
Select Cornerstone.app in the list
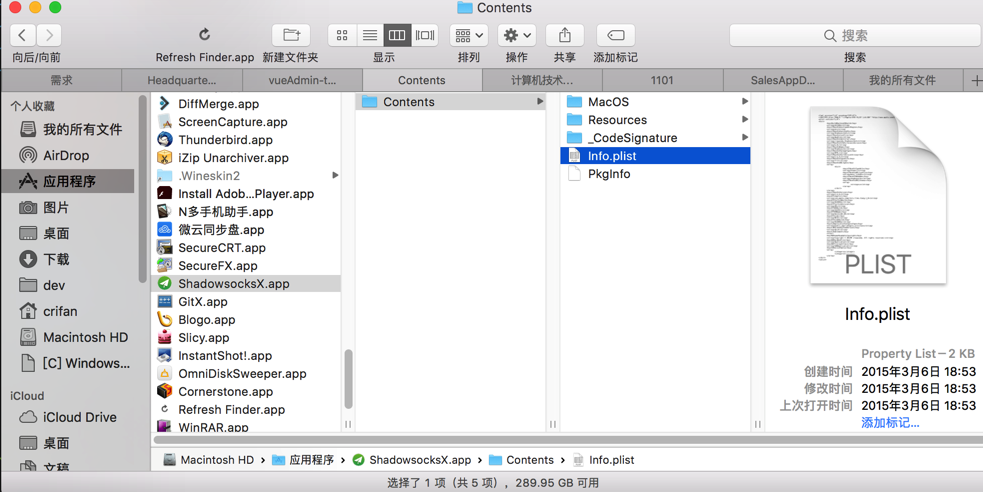[x=246, y=391]
